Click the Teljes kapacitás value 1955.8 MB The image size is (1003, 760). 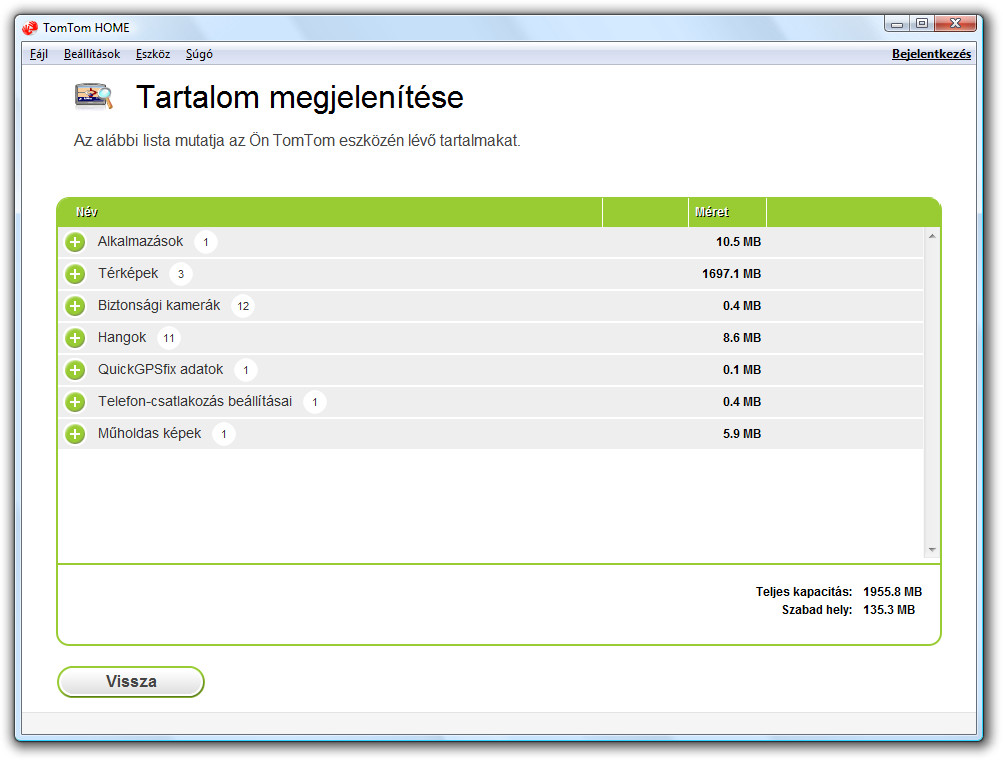(892, 592)
